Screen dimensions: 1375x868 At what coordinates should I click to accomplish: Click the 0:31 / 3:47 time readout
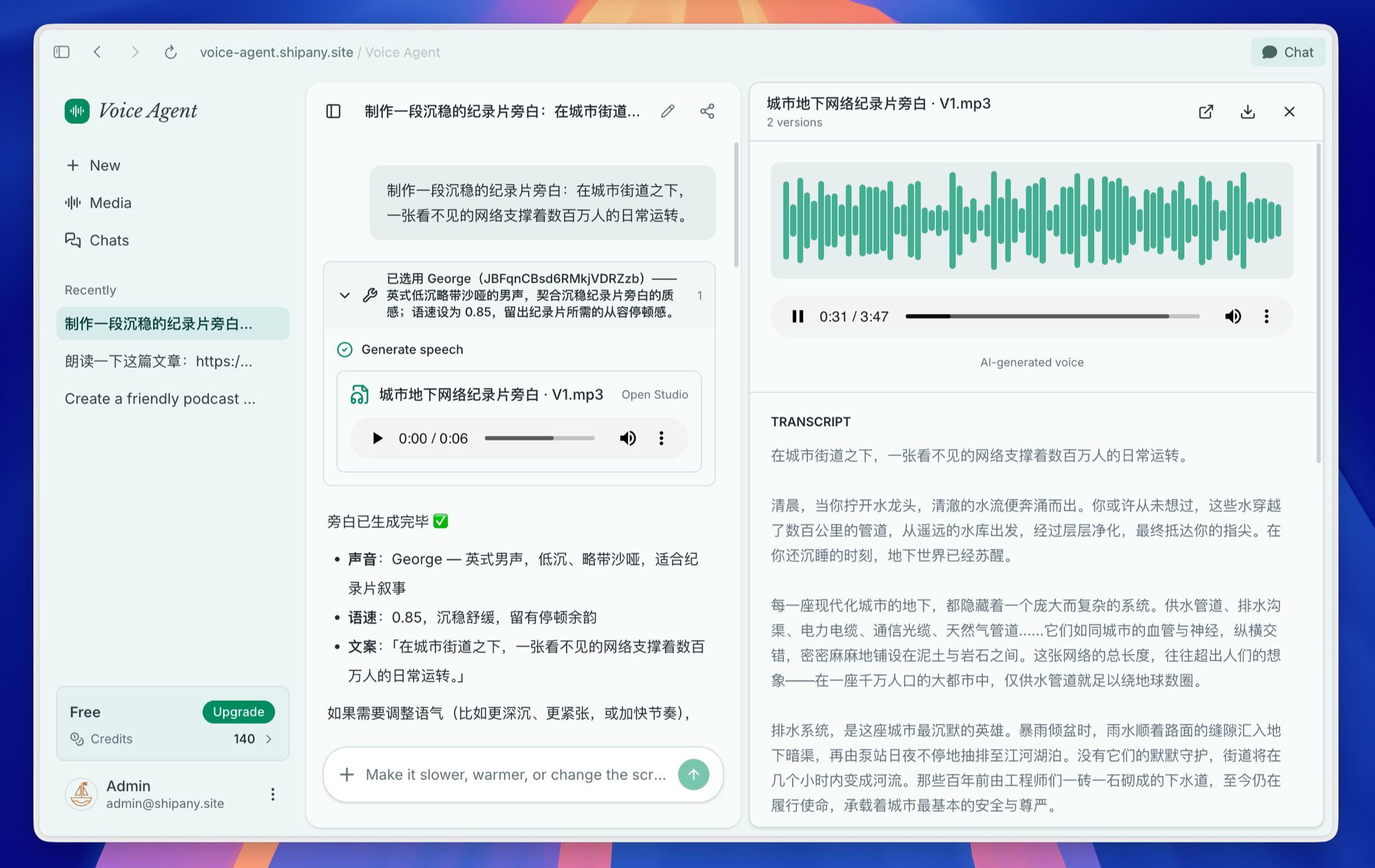854,317
